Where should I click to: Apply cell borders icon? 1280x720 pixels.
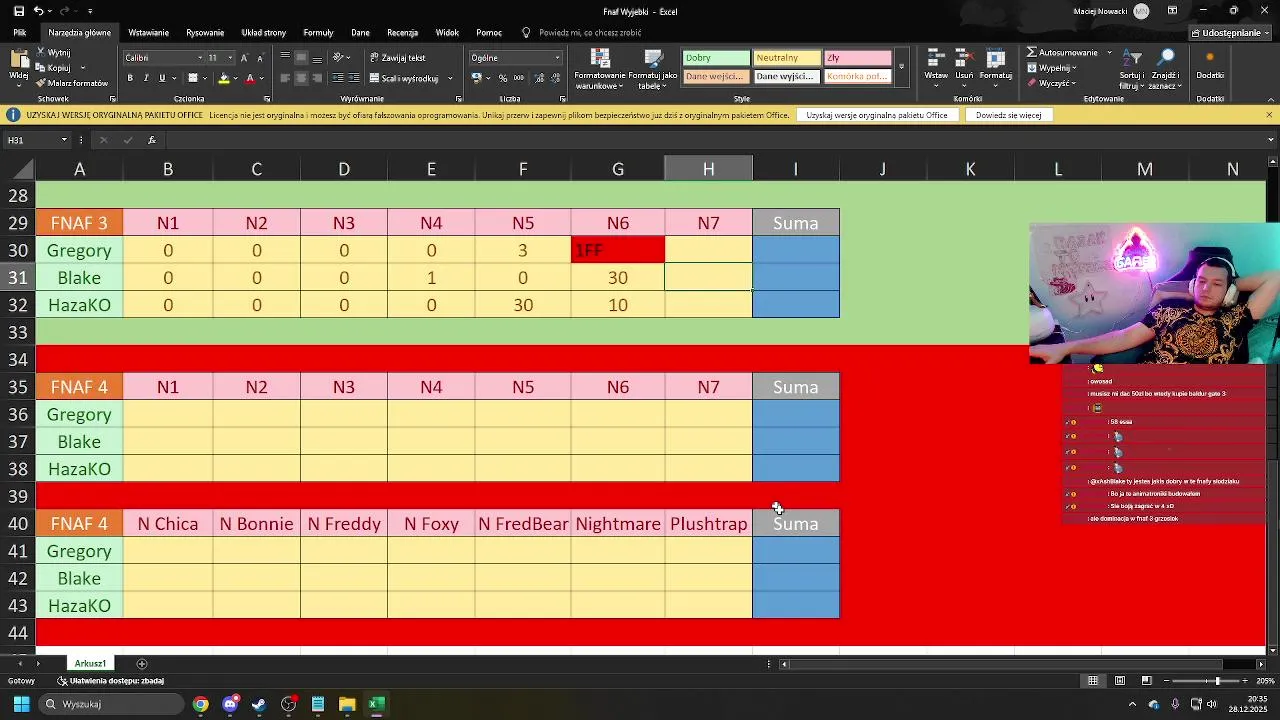193,78
